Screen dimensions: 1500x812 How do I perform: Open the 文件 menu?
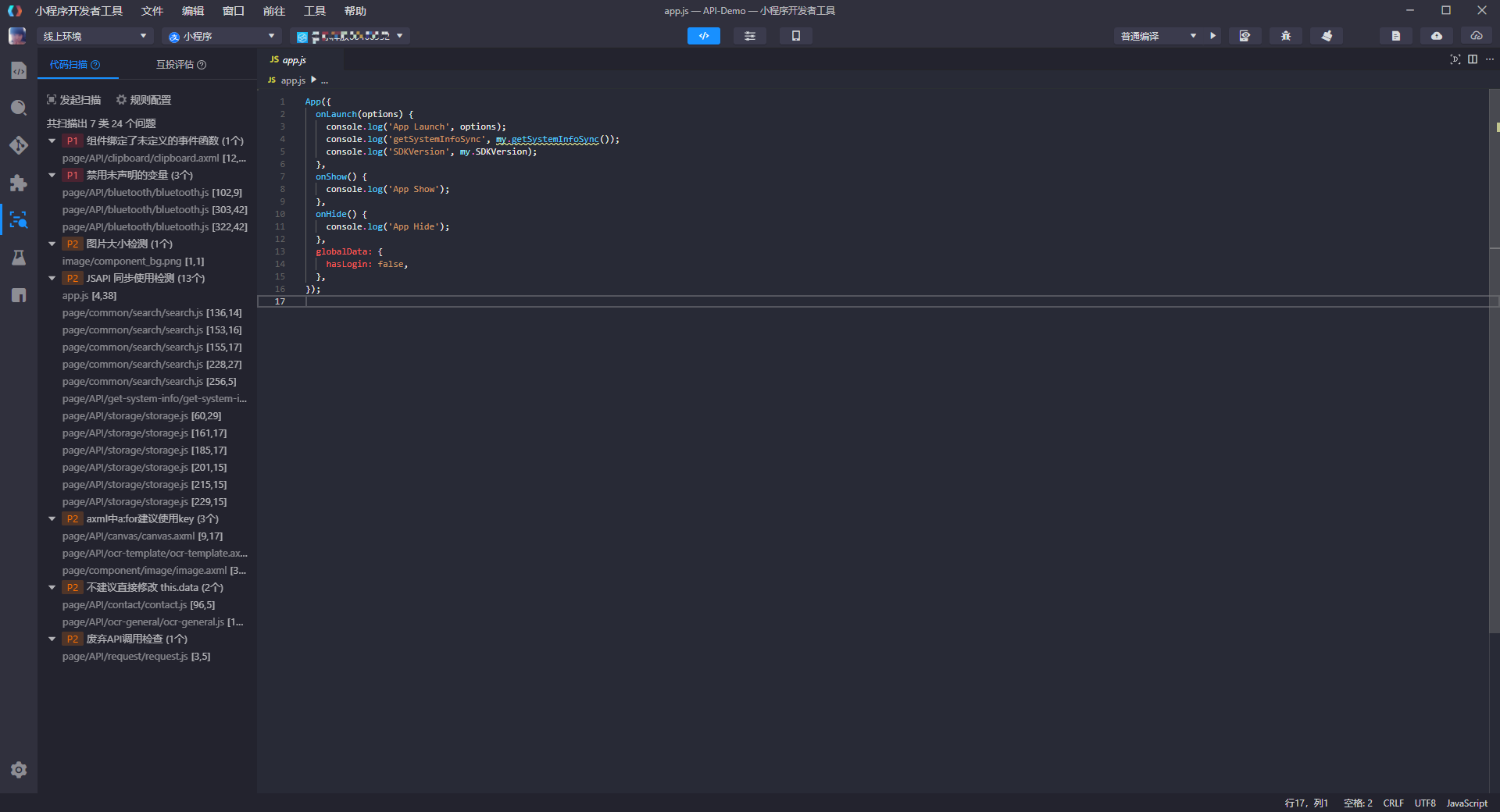click(x=152, y=11)
